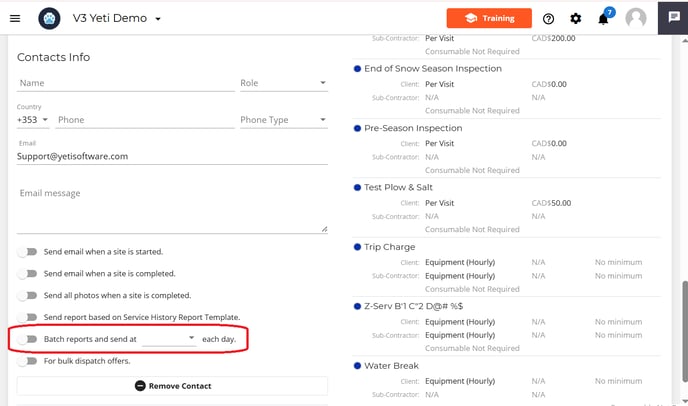Screen dimensions: 688x406
Task: Click the CAD$200.00 sub-contractor rate
Action: pyautogui.click(x=553, y=39)
